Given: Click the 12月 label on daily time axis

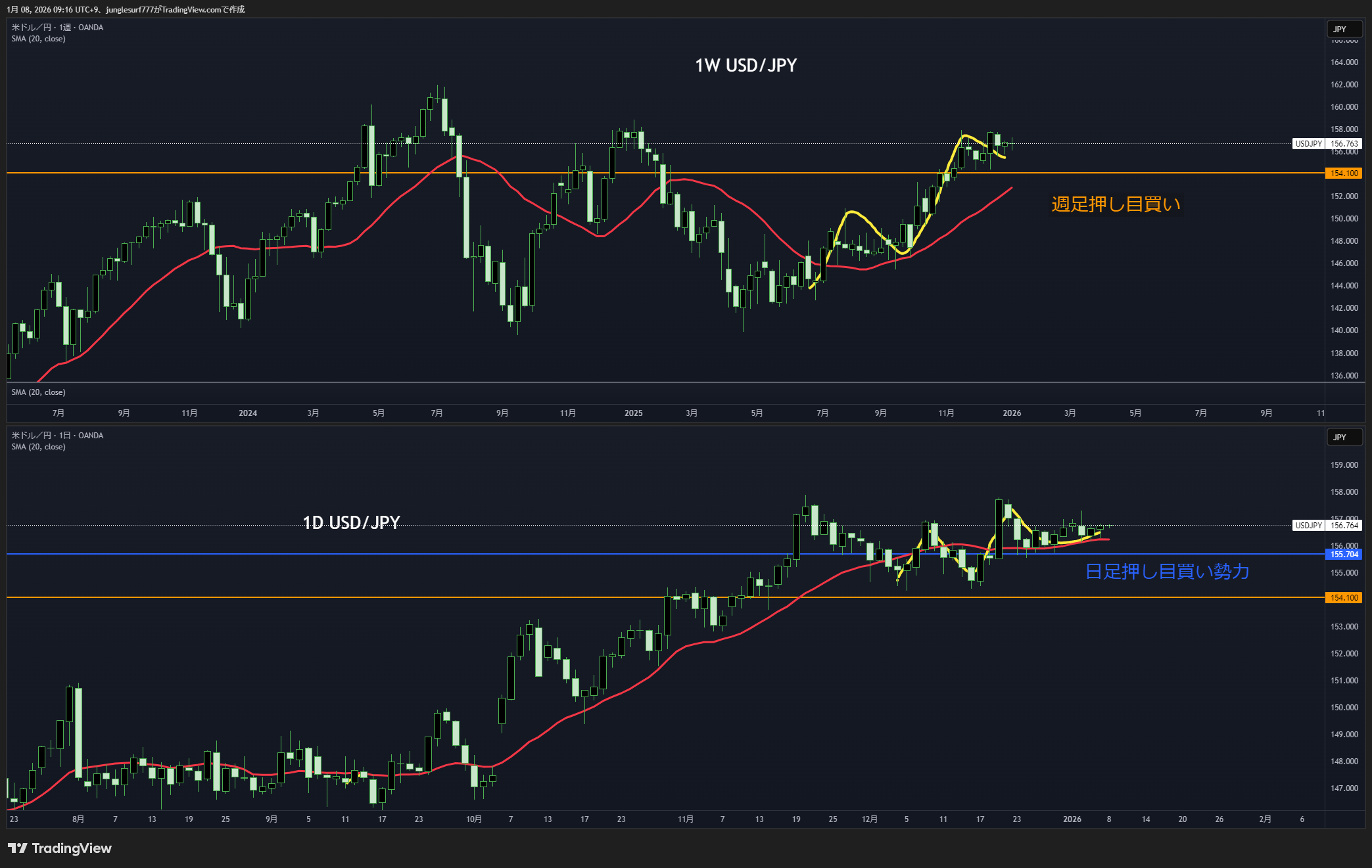Looking at the screenshot, I should [869, 819].
